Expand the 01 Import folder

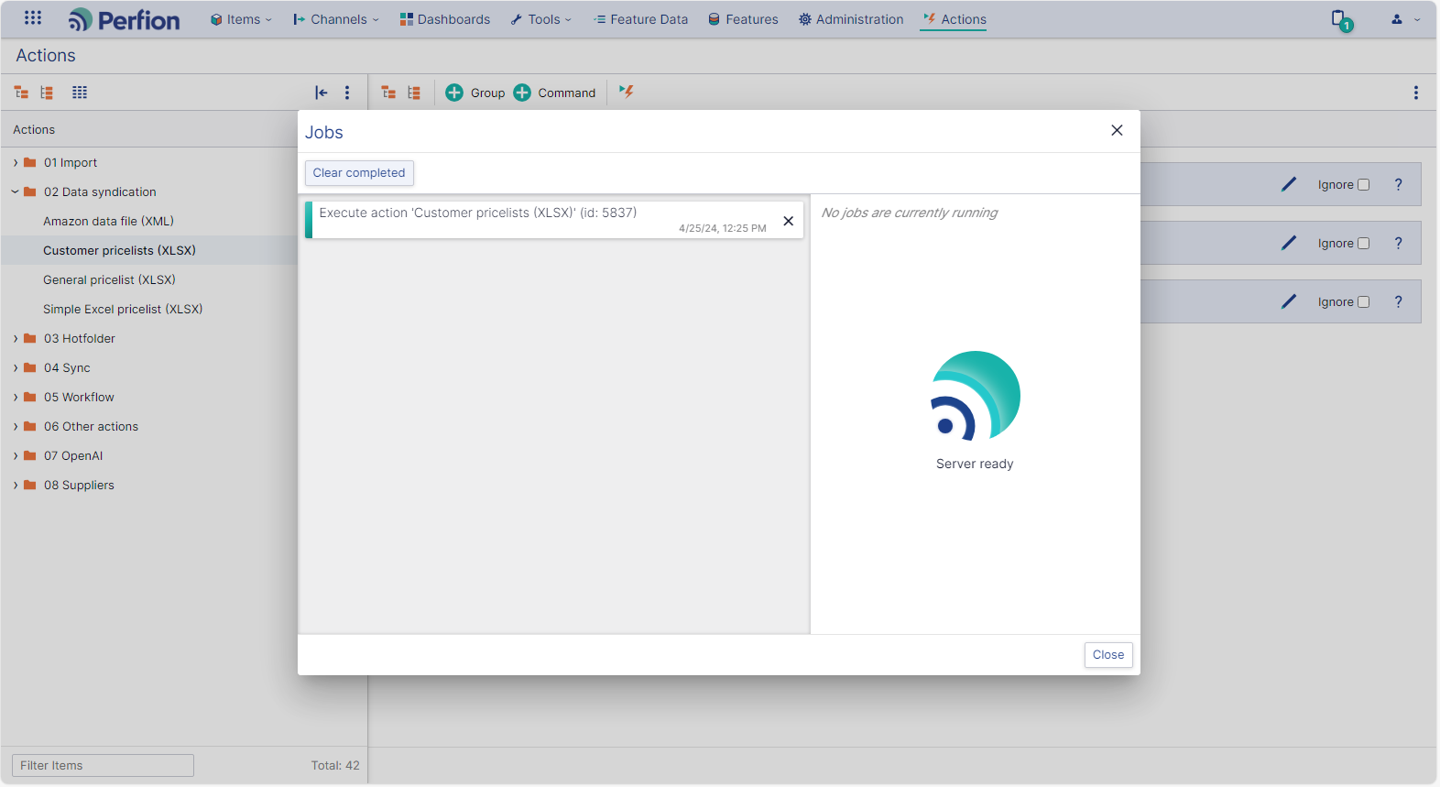tap(15, 163)
